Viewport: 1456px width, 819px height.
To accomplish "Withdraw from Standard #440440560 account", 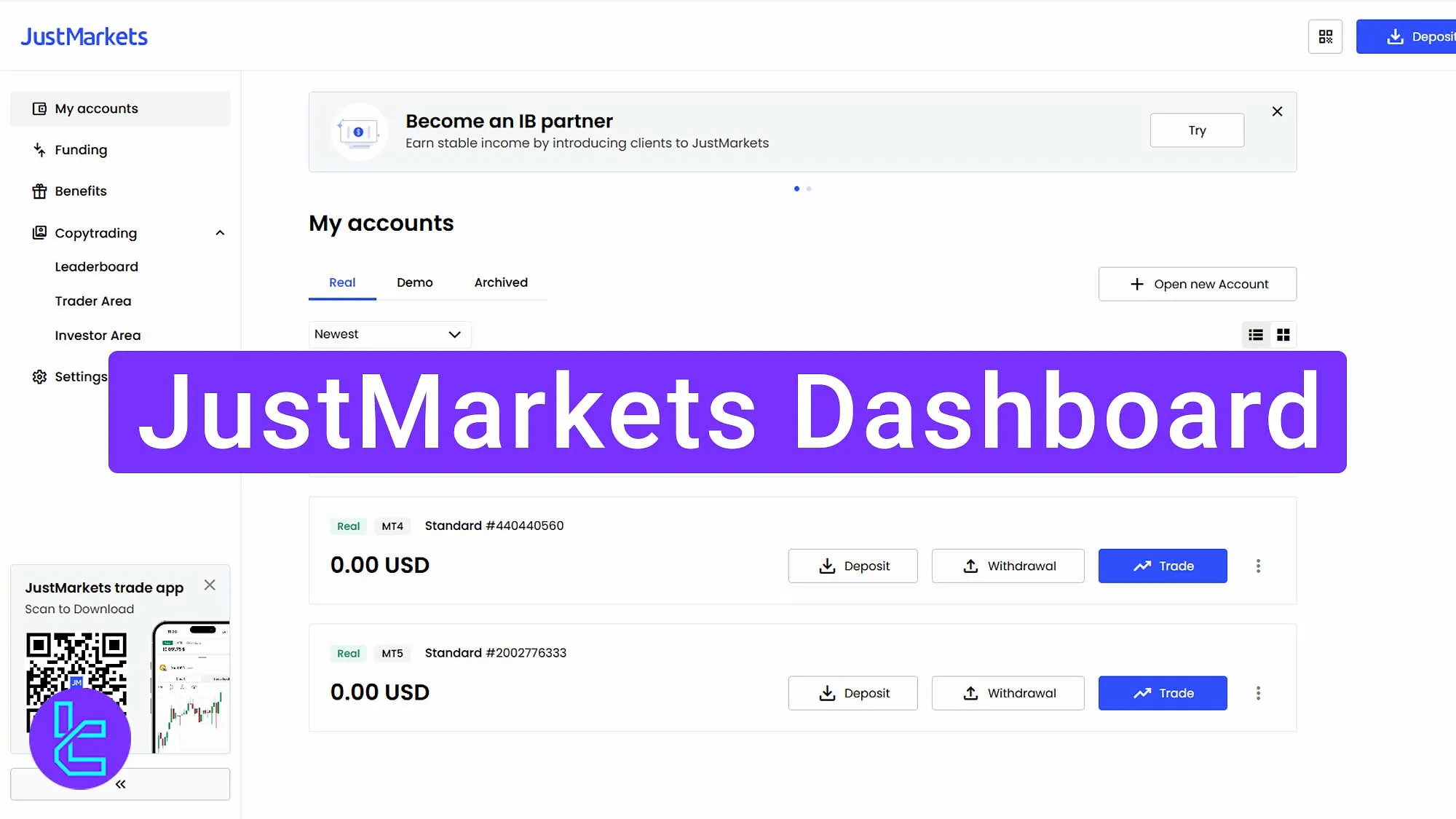I will pyautogui.click(x=1008, y=566).
